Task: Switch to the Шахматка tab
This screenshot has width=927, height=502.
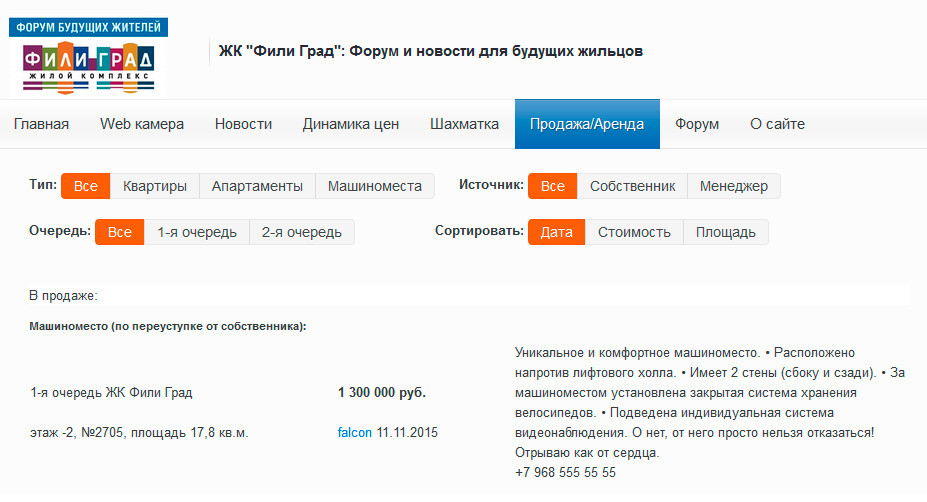Action: point(464,124)
